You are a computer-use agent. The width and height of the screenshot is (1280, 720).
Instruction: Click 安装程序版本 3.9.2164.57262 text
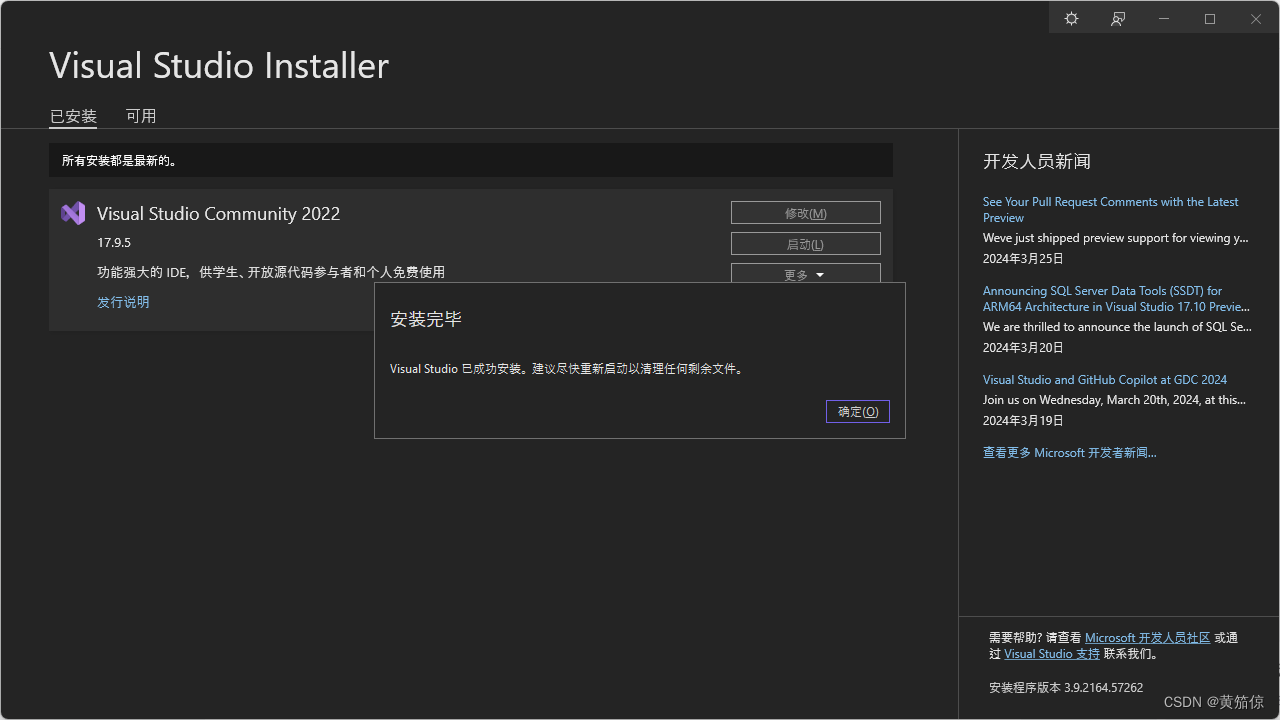[x=1066, y=688]
